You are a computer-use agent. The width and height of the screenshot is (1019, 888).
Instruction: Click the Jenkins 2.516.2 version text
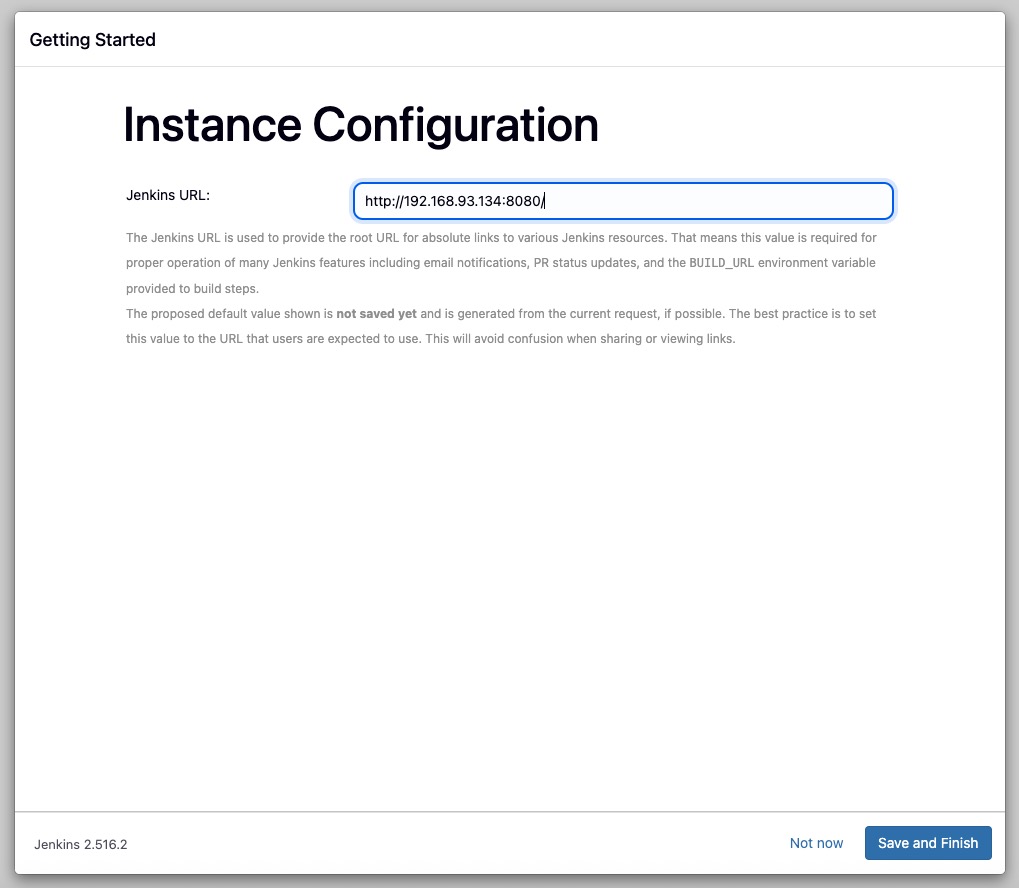81,844
